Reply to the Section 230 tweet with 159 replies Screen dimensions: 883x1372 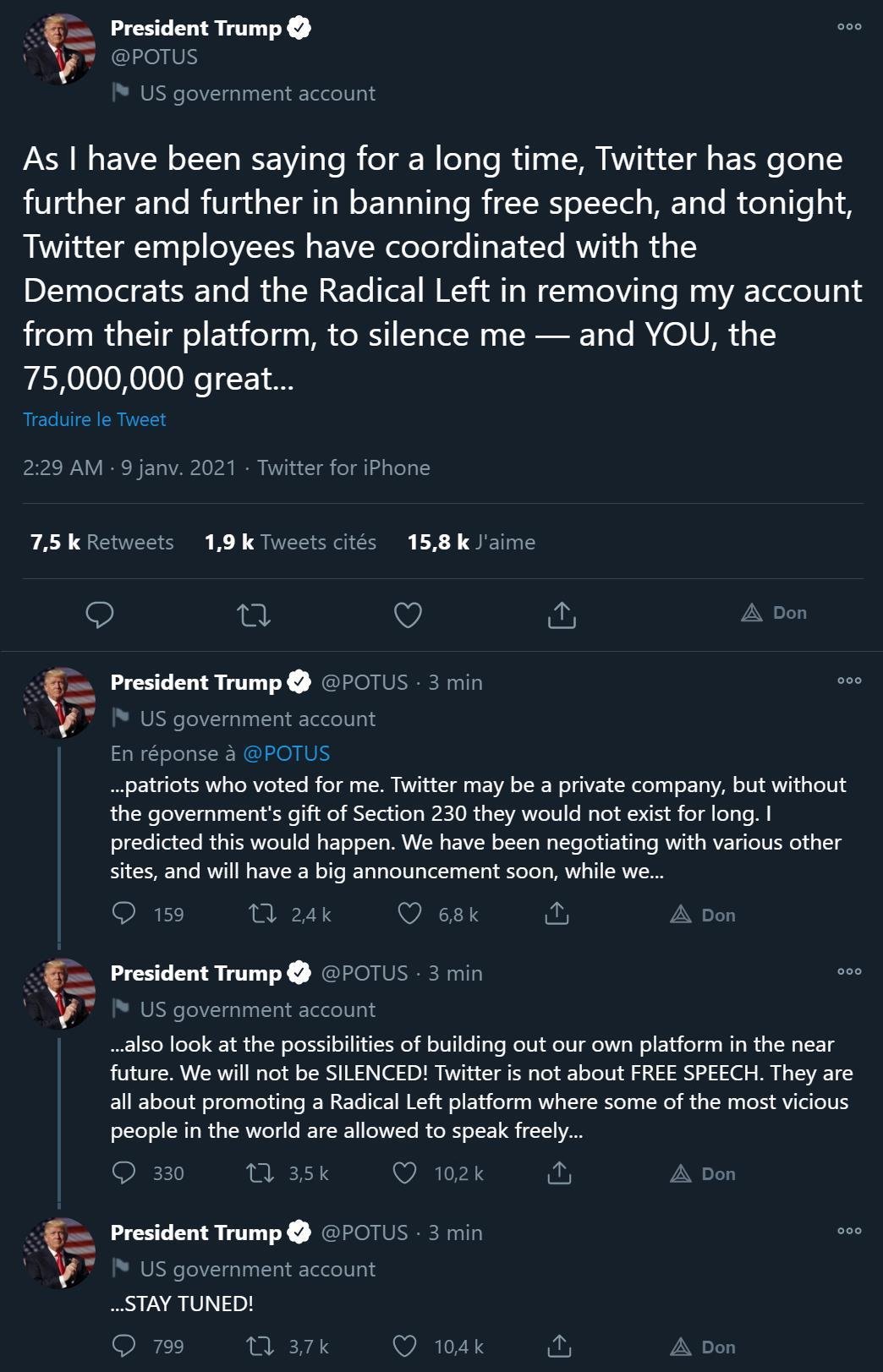(x=124, y=914)
